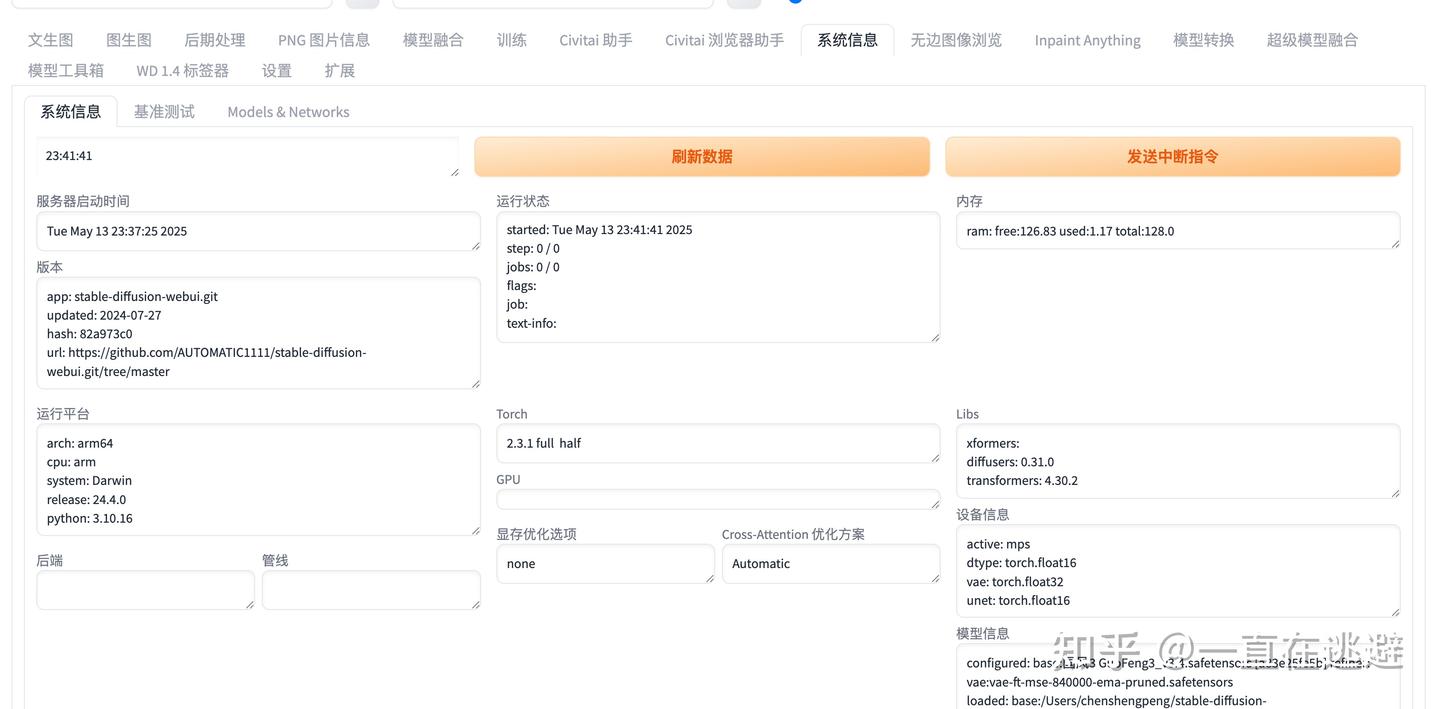Click the Libs box resize handle
1440x709 pixels.
[1395, 492]
